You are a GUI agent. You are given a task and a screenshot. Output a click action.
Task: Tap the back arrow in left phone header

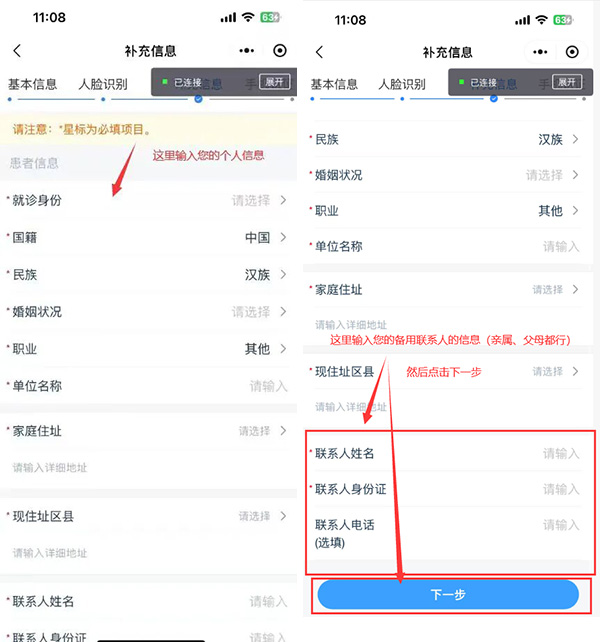[x=17, y=51]
